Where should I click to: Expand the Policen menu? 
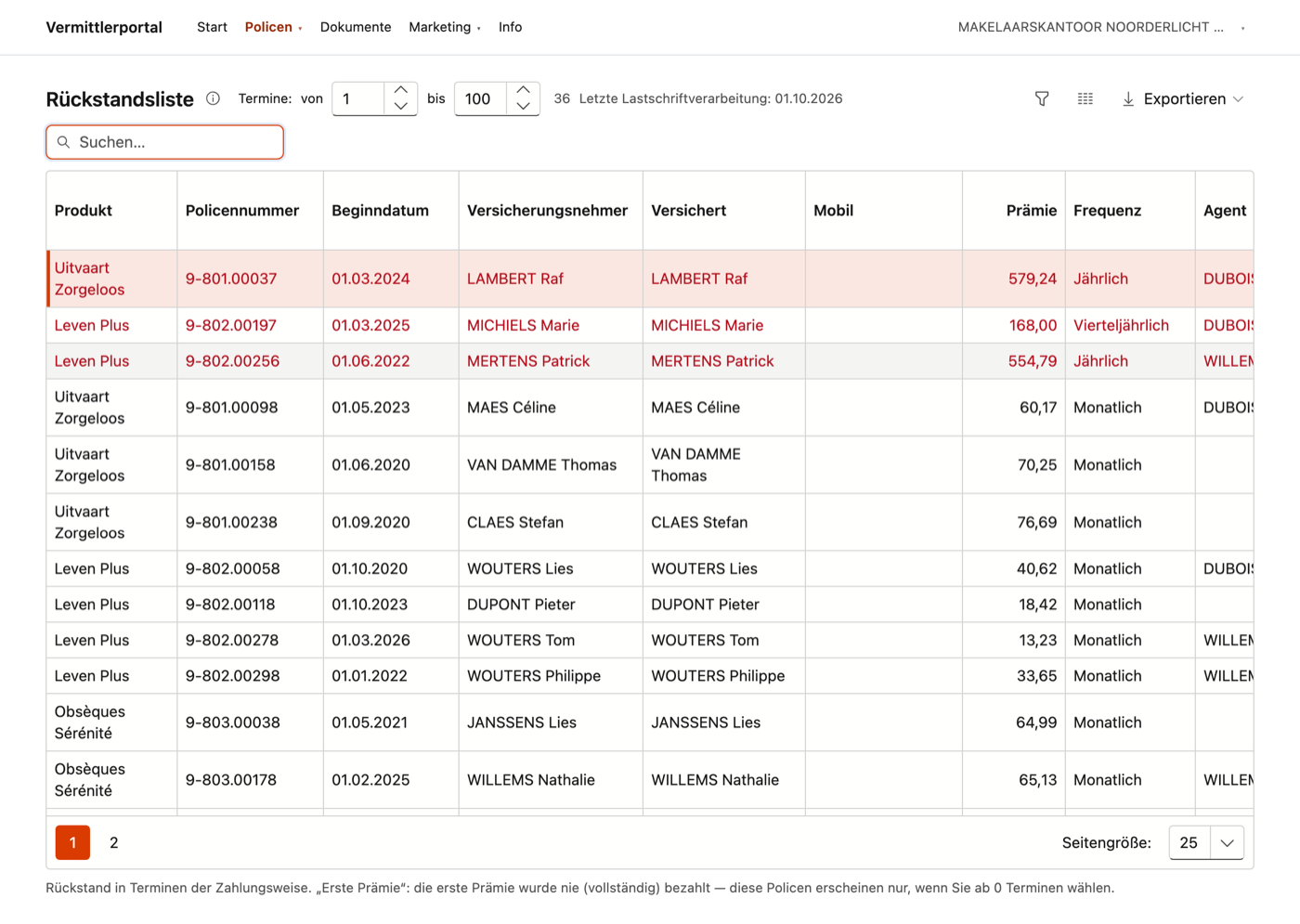coord(273,27)
